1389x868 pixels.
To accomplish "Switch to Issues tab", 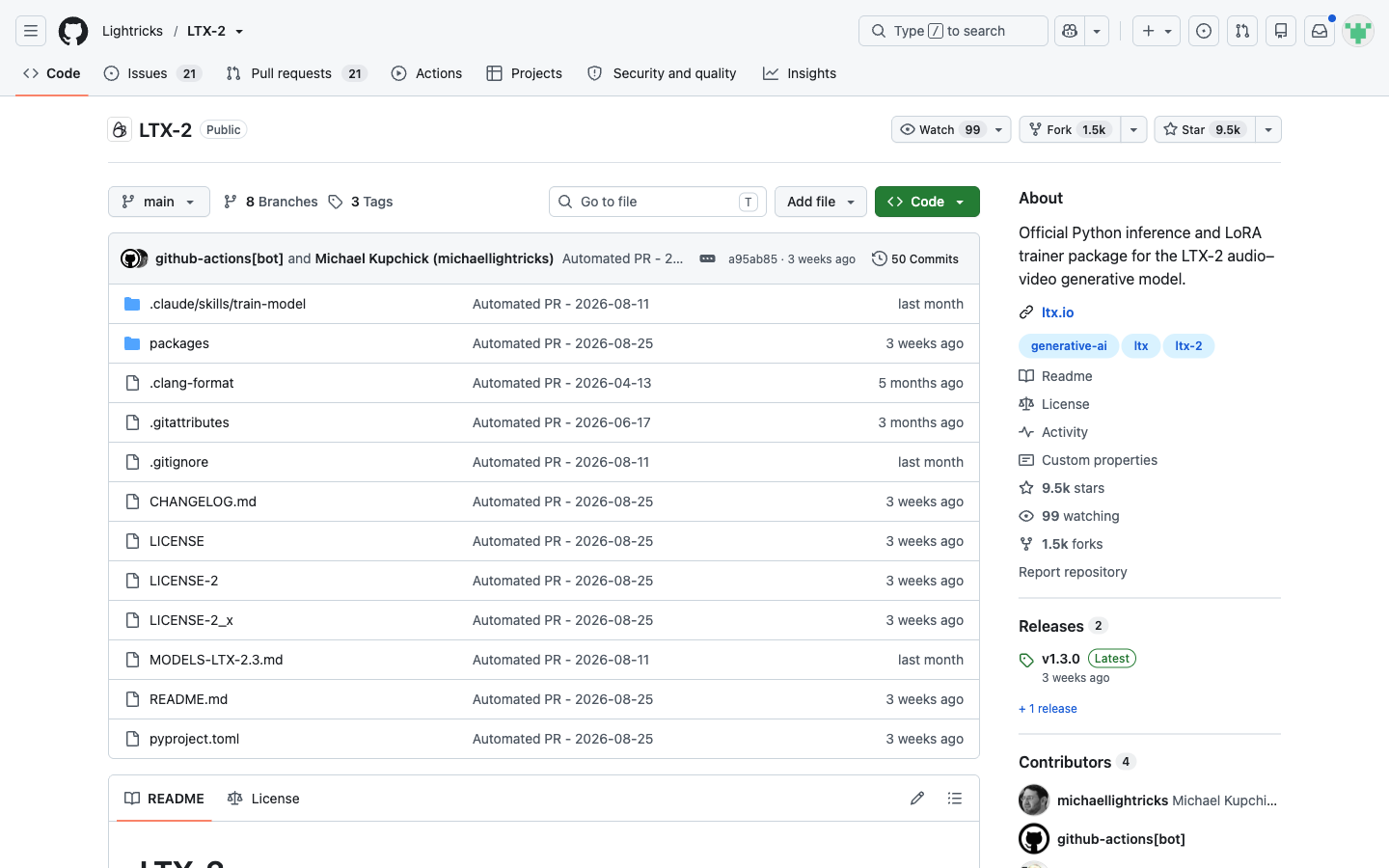I will point(152,73).
